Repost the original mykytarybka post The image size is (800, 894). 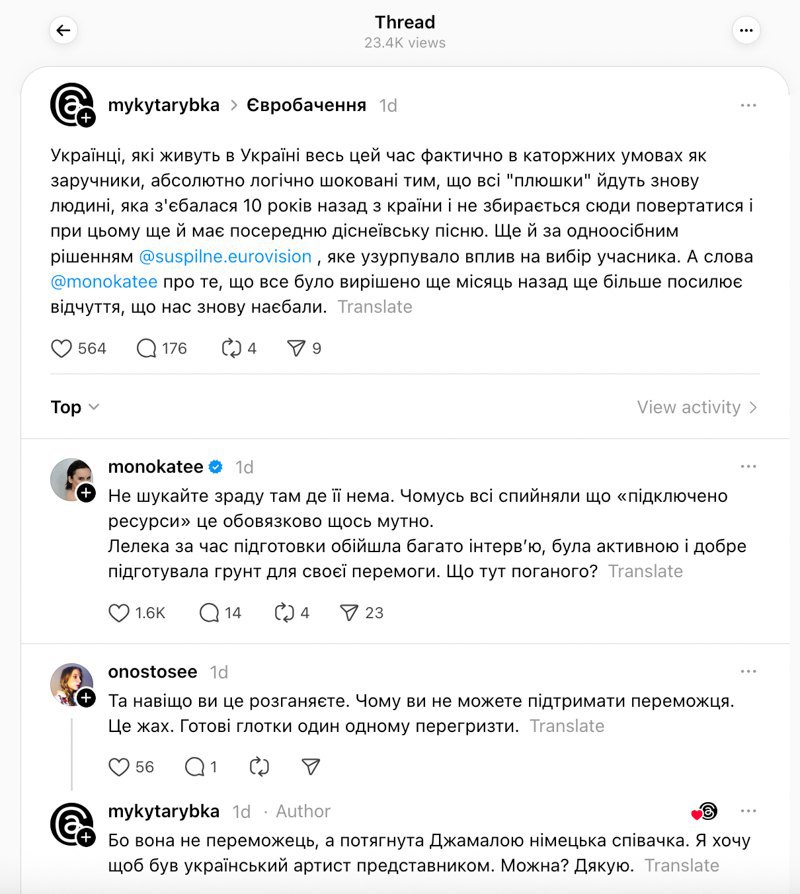click(x=232, y=348)
